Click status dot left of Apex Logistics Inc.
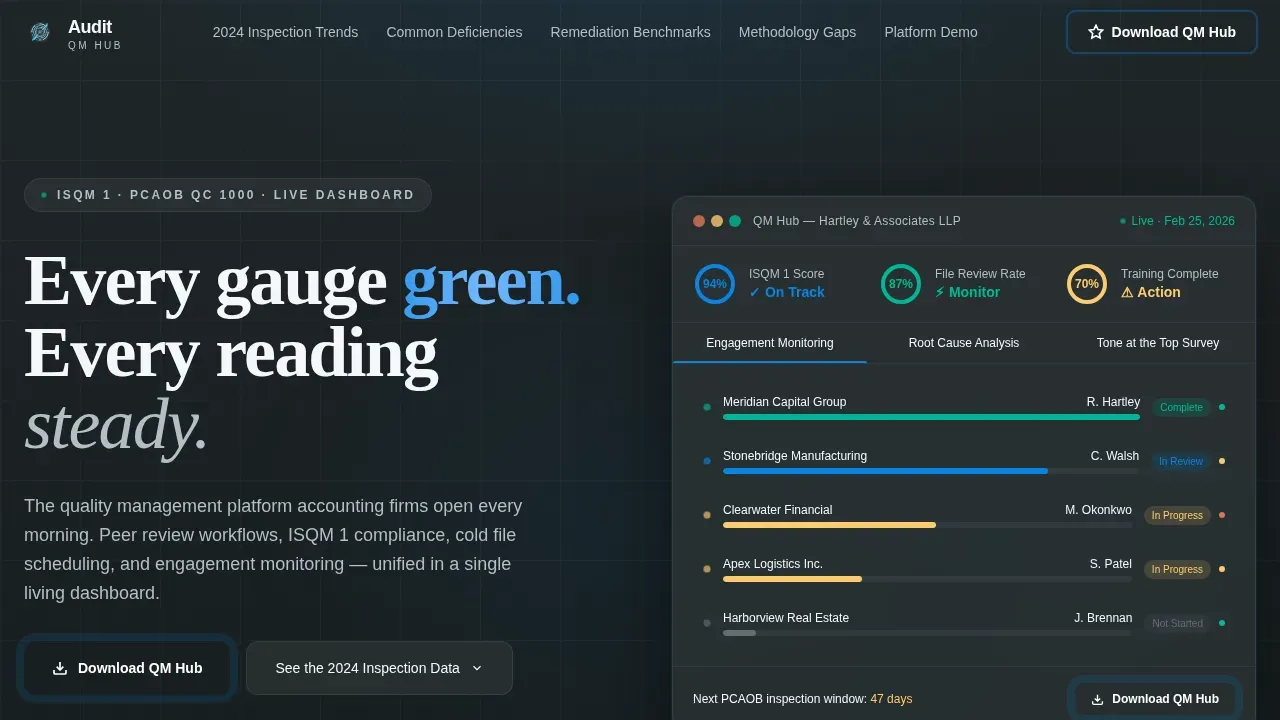 (707, 569)
